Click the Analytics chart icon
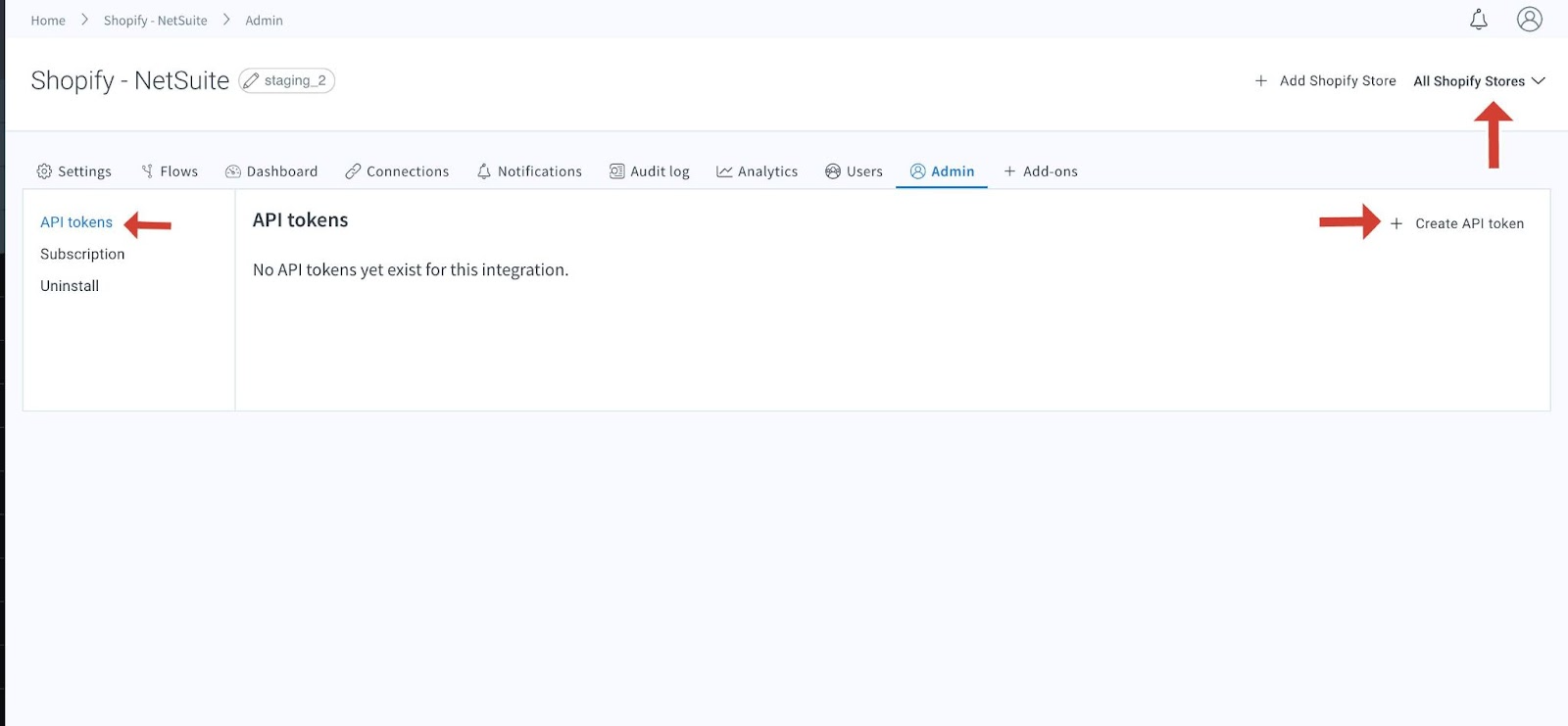The image size is (1568, 726). coord(724,171)
